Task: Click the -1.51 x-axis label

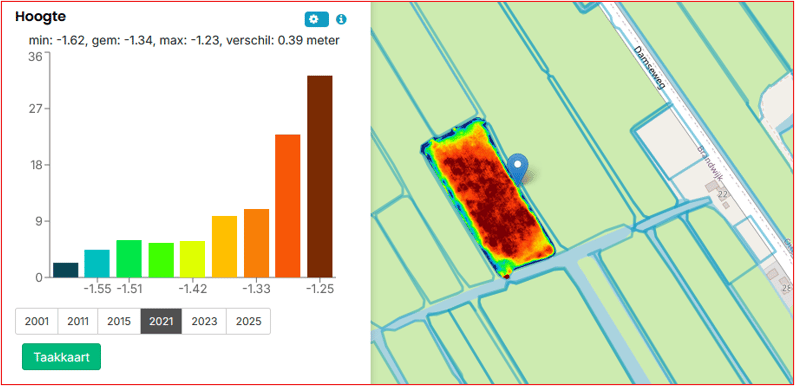Action: tap(129, 289)
